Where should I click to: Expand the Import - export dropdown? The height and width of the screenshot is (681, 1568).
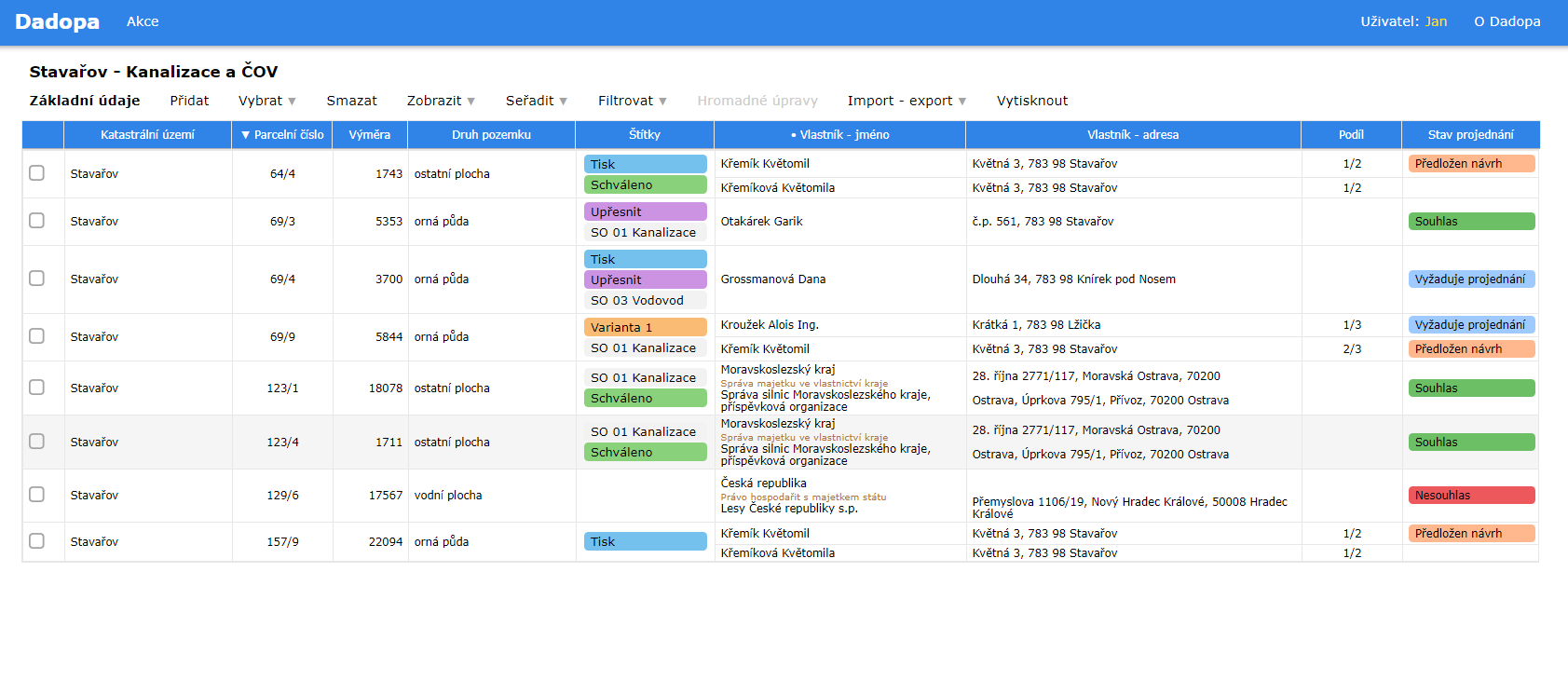pos(907,101)
